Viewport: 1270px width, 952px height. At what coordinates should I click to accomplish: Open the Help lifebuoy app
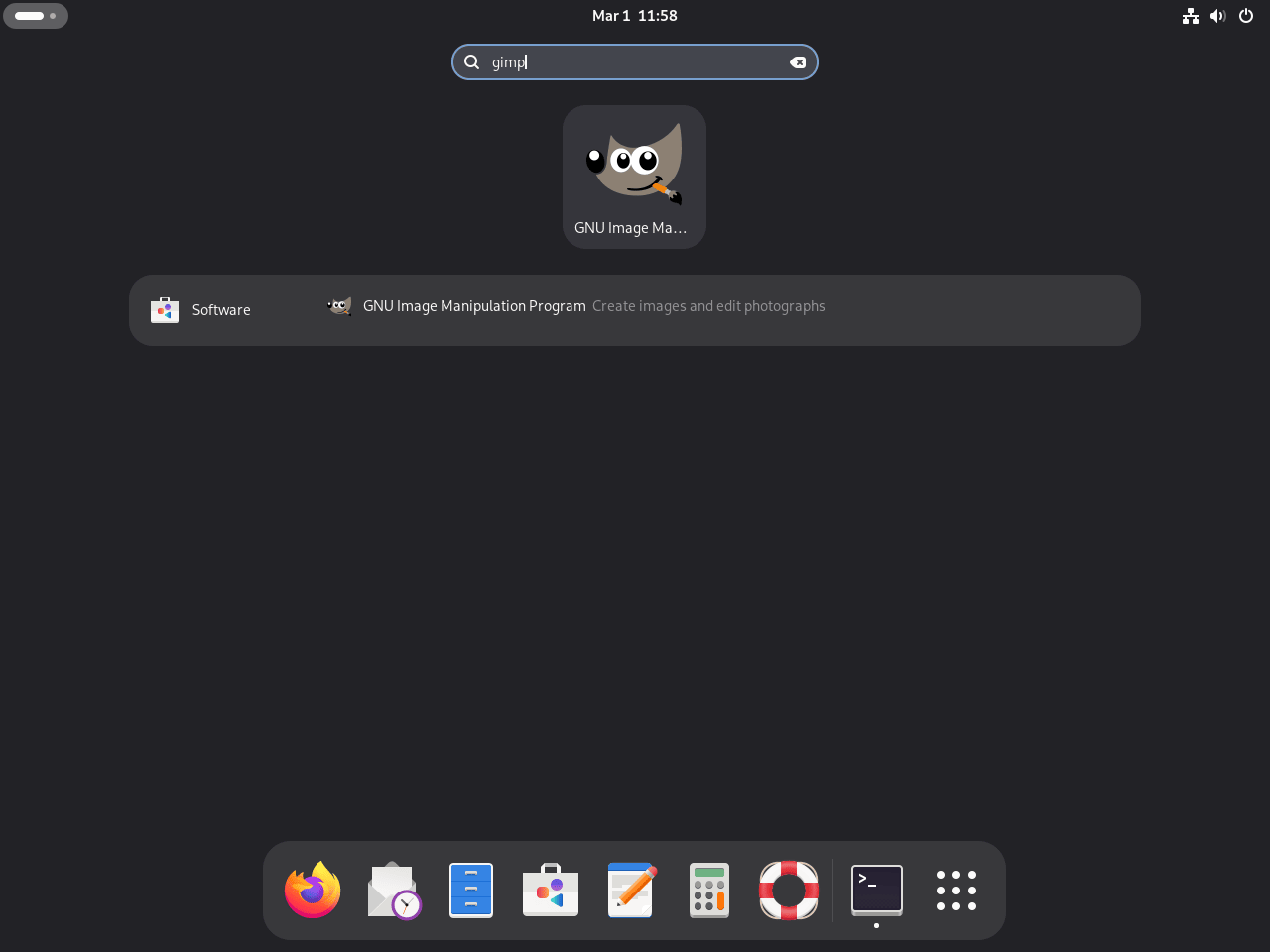click(x=788, y=890)
